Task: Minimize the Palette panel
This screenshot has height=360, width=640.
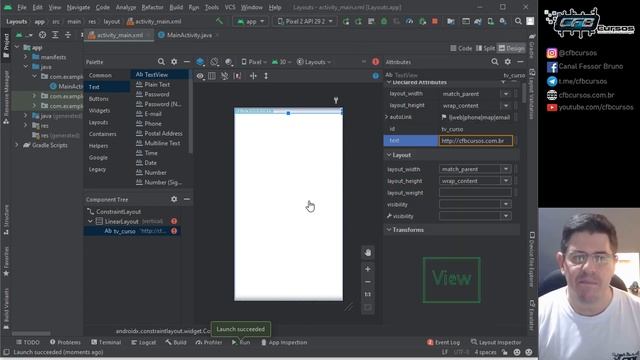Action: pos(187,62)
